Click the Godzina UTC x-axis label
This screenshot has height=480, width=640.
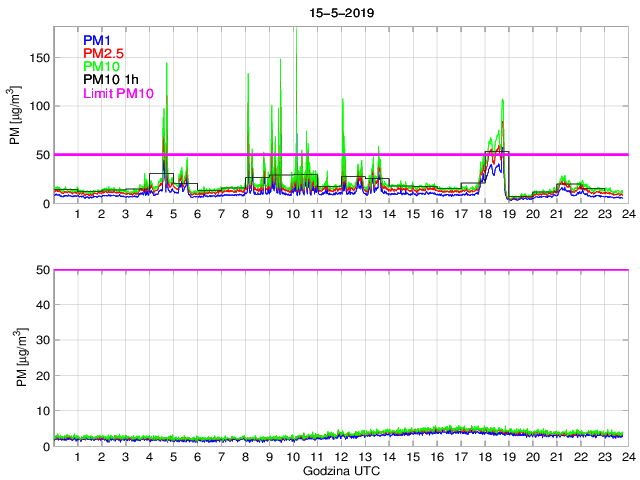[340, 470]
